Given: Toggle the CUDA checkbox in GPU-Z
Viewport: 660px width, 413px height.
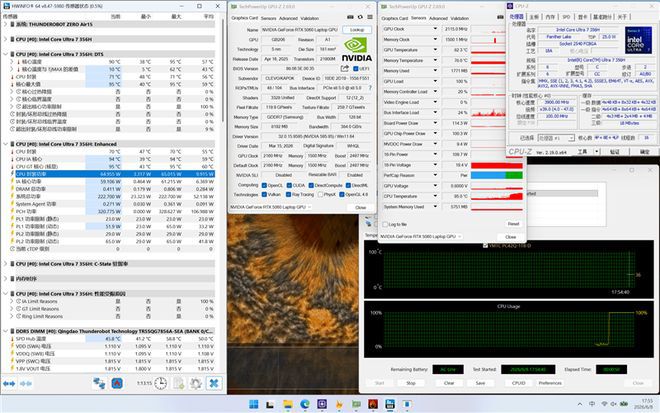Looking at the screenshot, I should coord(289,185).
